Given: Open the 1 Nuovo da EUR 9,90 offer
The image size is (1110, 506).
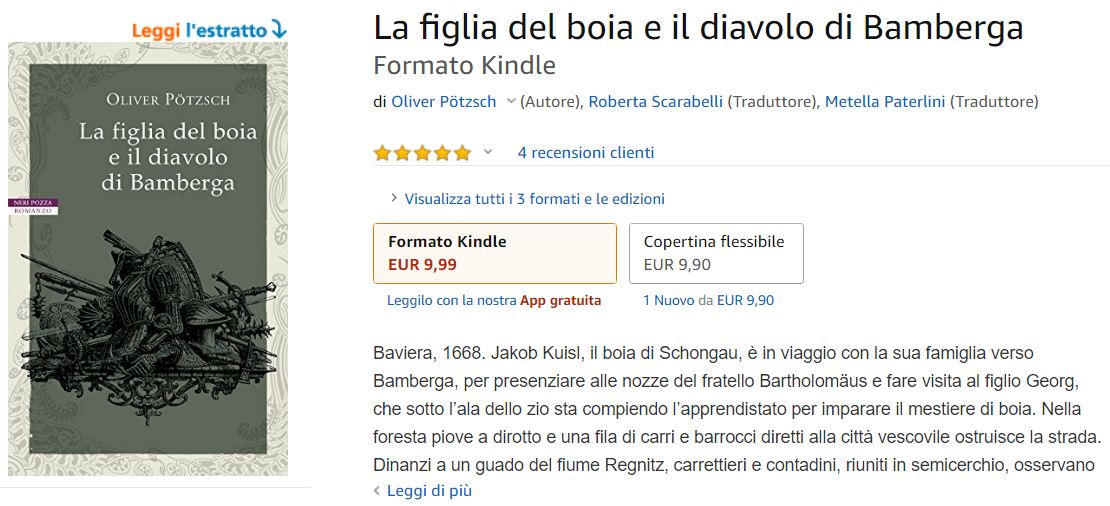Looking at the screenshot, I should [x=709, y=301].
